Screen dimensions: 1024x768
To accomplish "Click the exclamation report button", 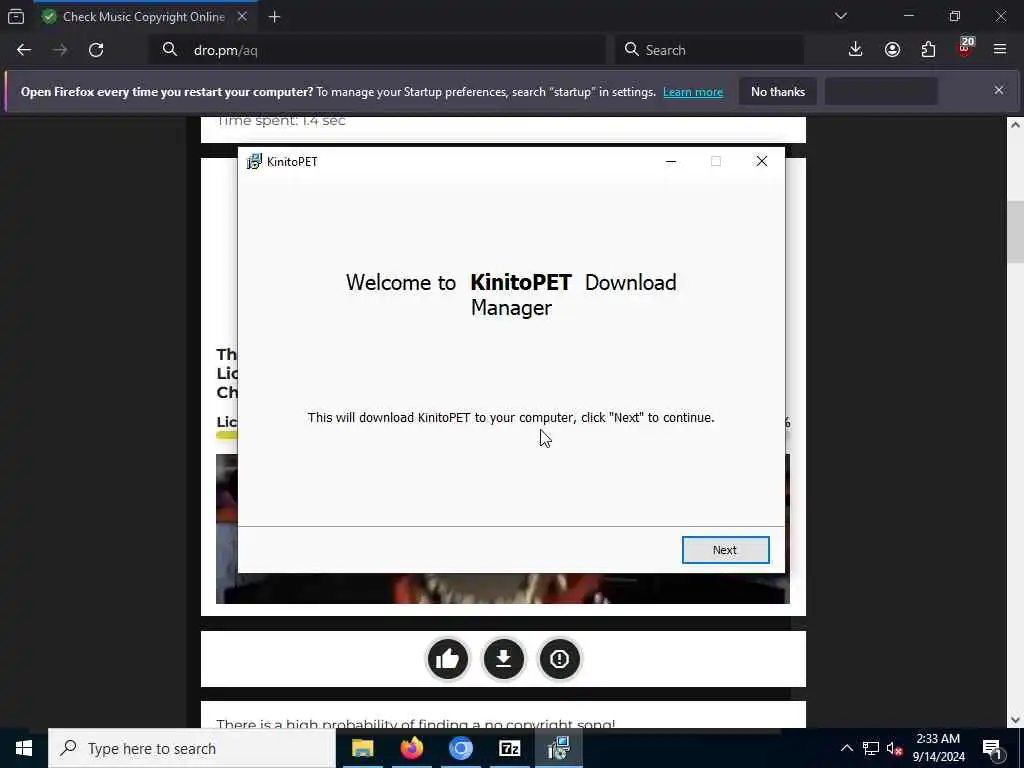I will point(559,659).
